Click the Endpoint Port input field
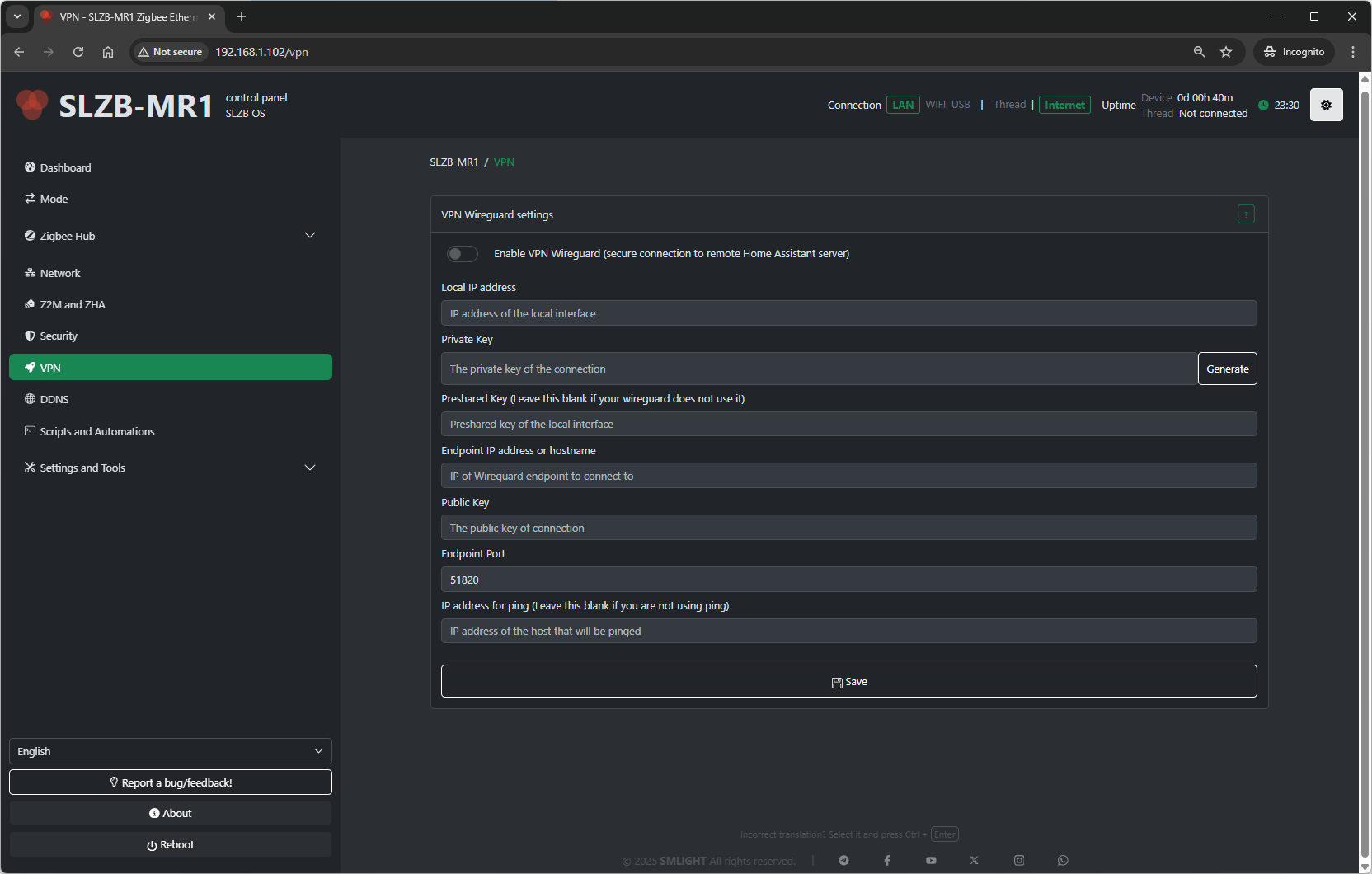Viewport: 1372px width, 874px height. click(848, 580)
